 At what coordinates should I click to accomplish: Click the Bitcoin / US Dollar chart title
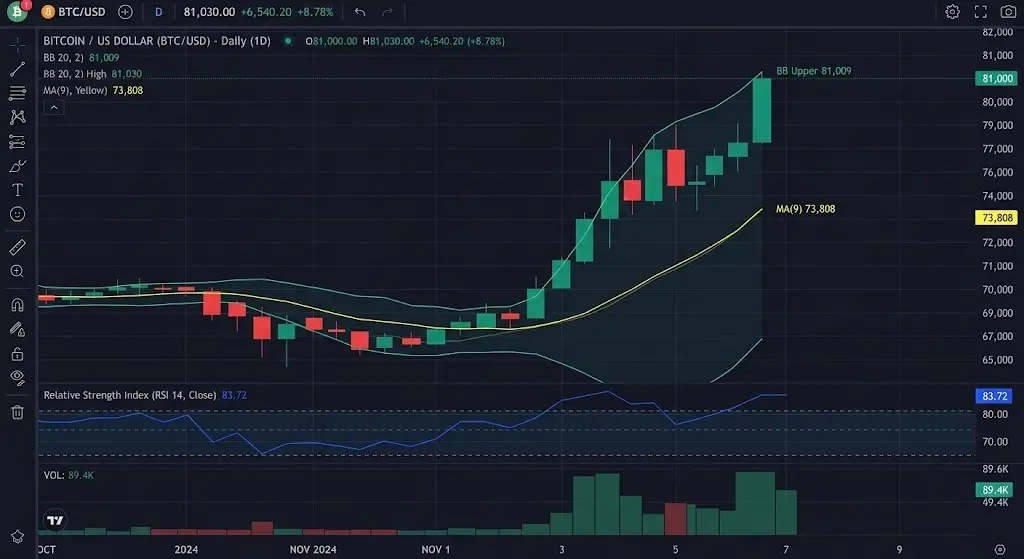[157, 41]
